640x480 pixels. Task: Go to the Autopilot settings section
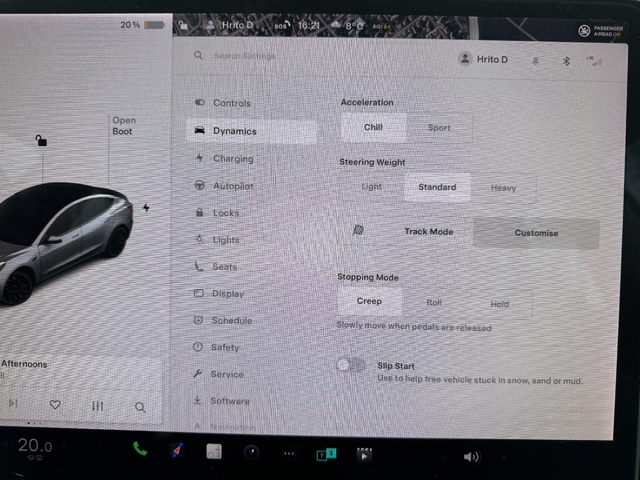(232, 186)
